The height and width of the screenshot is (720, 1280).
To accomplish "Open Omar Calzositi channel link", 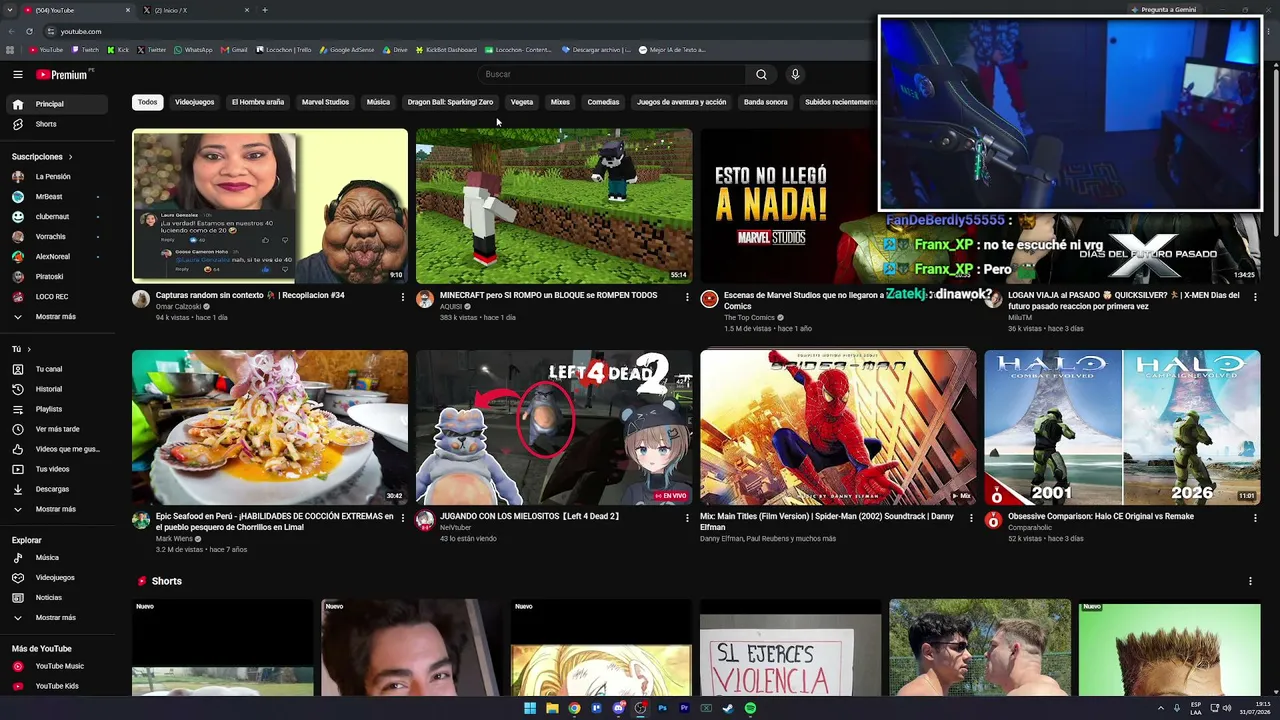I will click(178, 307).
